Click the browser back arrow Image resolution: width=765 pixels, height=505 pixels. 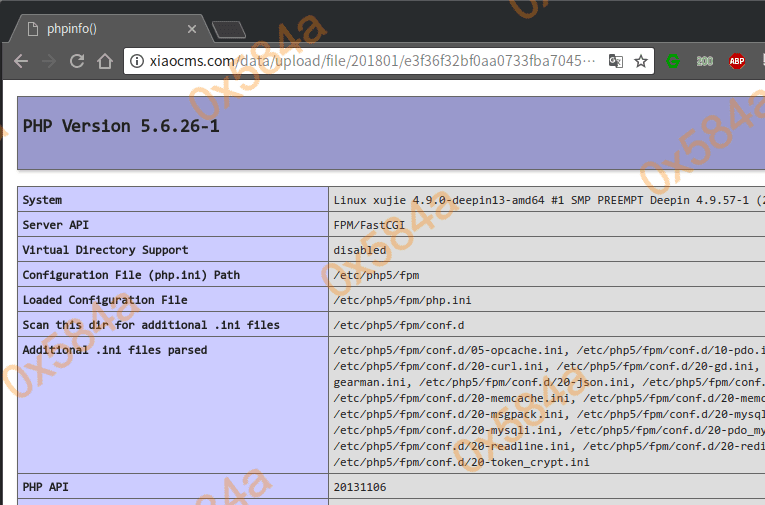click(22, 61)
